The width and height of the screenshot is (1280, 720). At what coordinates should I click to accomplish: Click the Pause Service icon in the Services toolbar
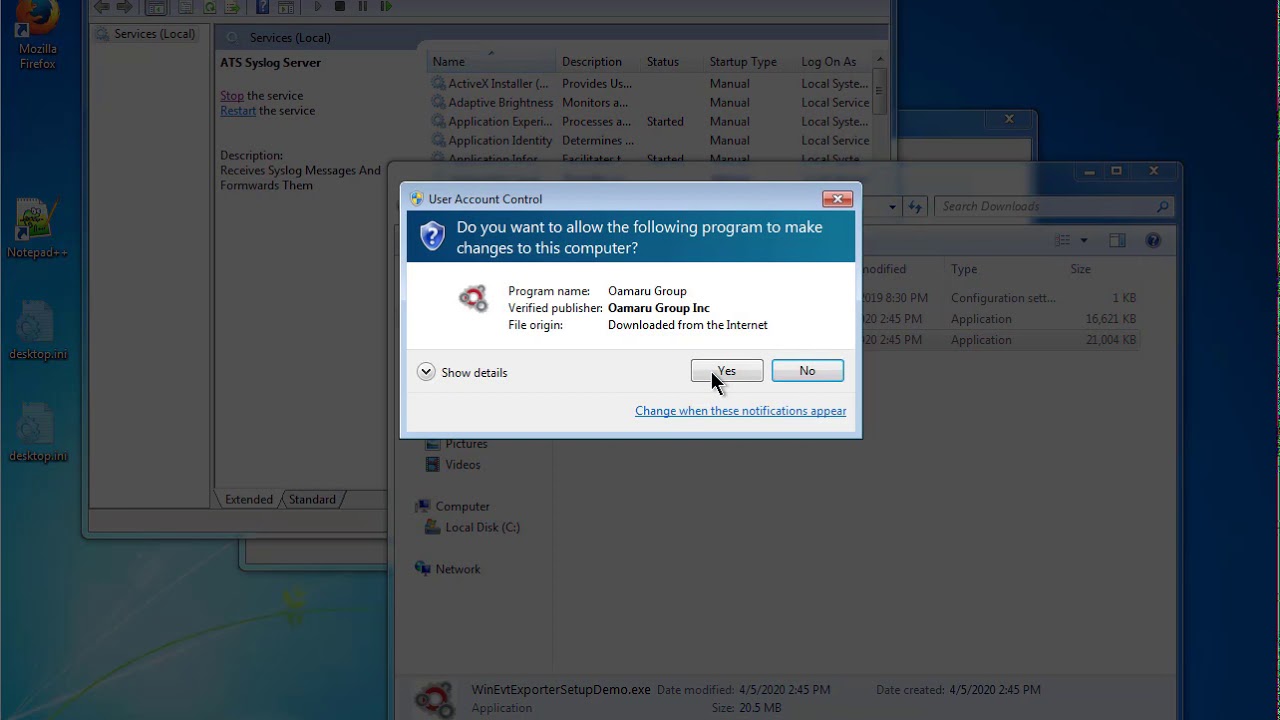coord(363,7)
